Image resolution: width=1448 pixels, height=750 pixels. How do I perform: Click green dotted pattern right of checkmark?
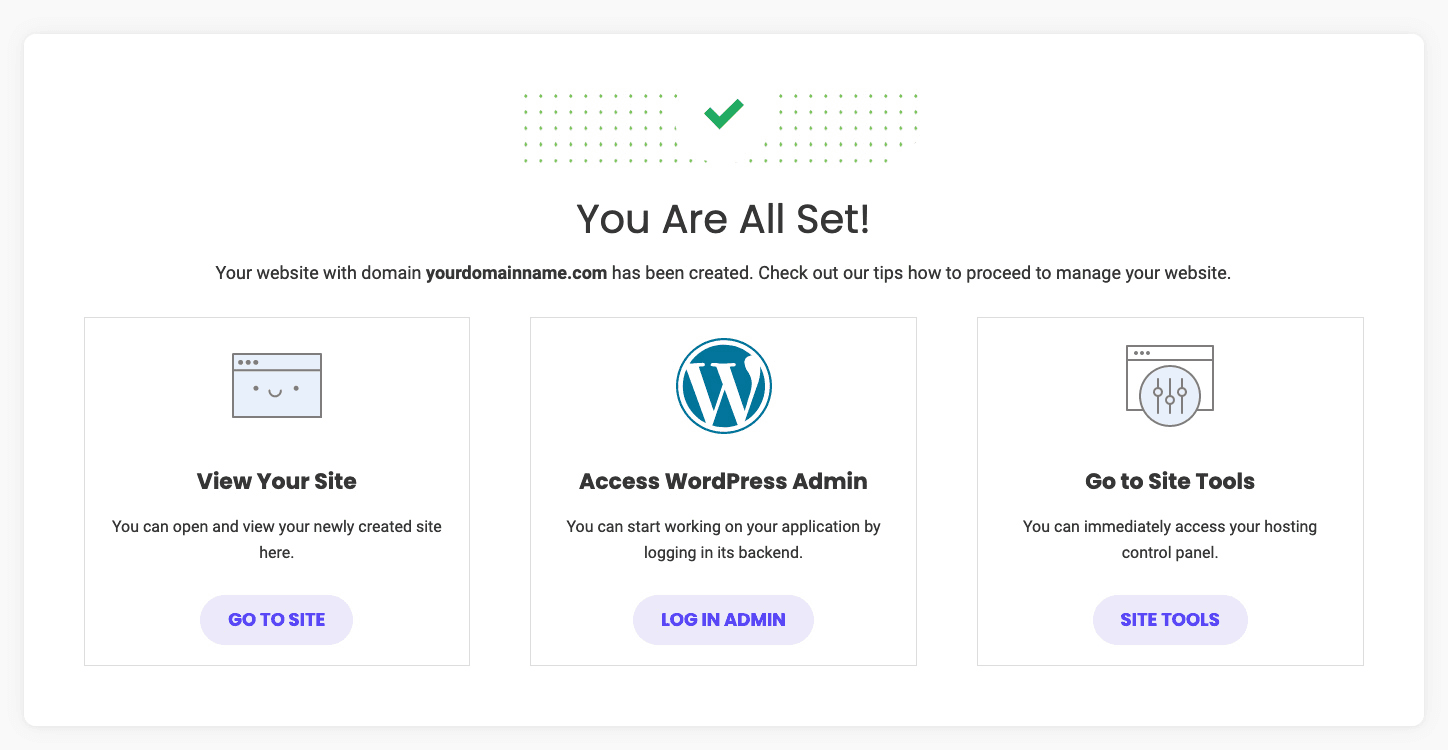845,128
